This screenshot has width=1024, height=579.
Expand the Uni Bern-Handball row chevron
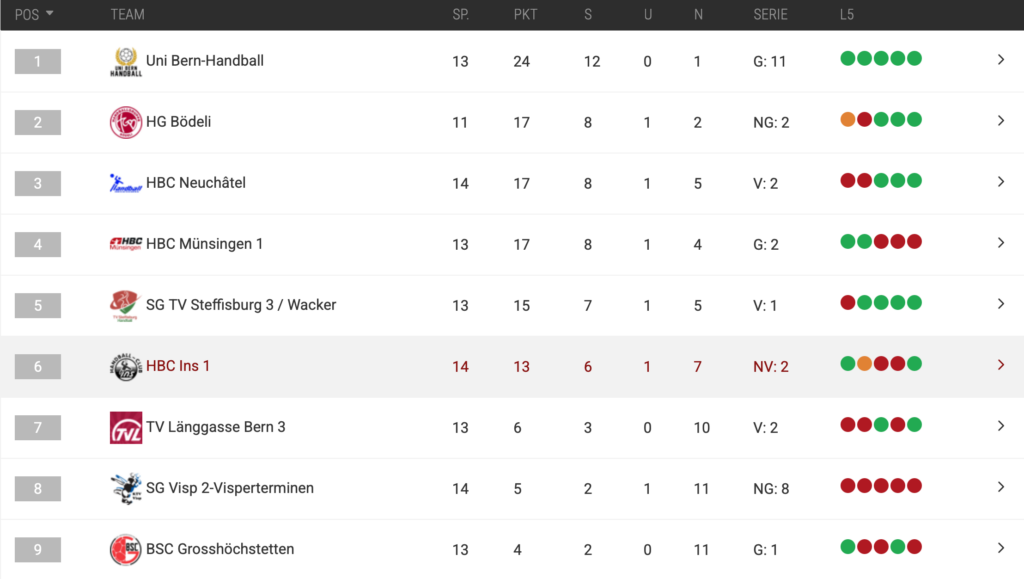click(1001, 60)
